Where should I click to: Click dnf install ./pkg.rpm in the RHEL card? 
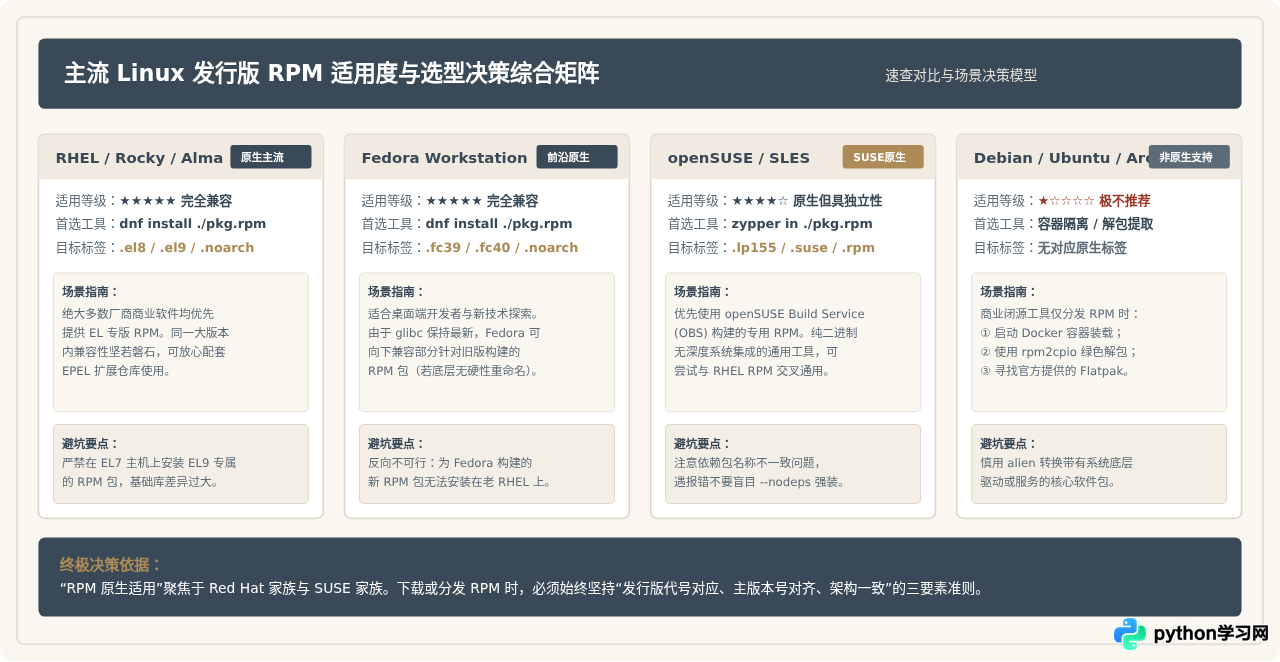pyautogui.click(x=193, y=224)
